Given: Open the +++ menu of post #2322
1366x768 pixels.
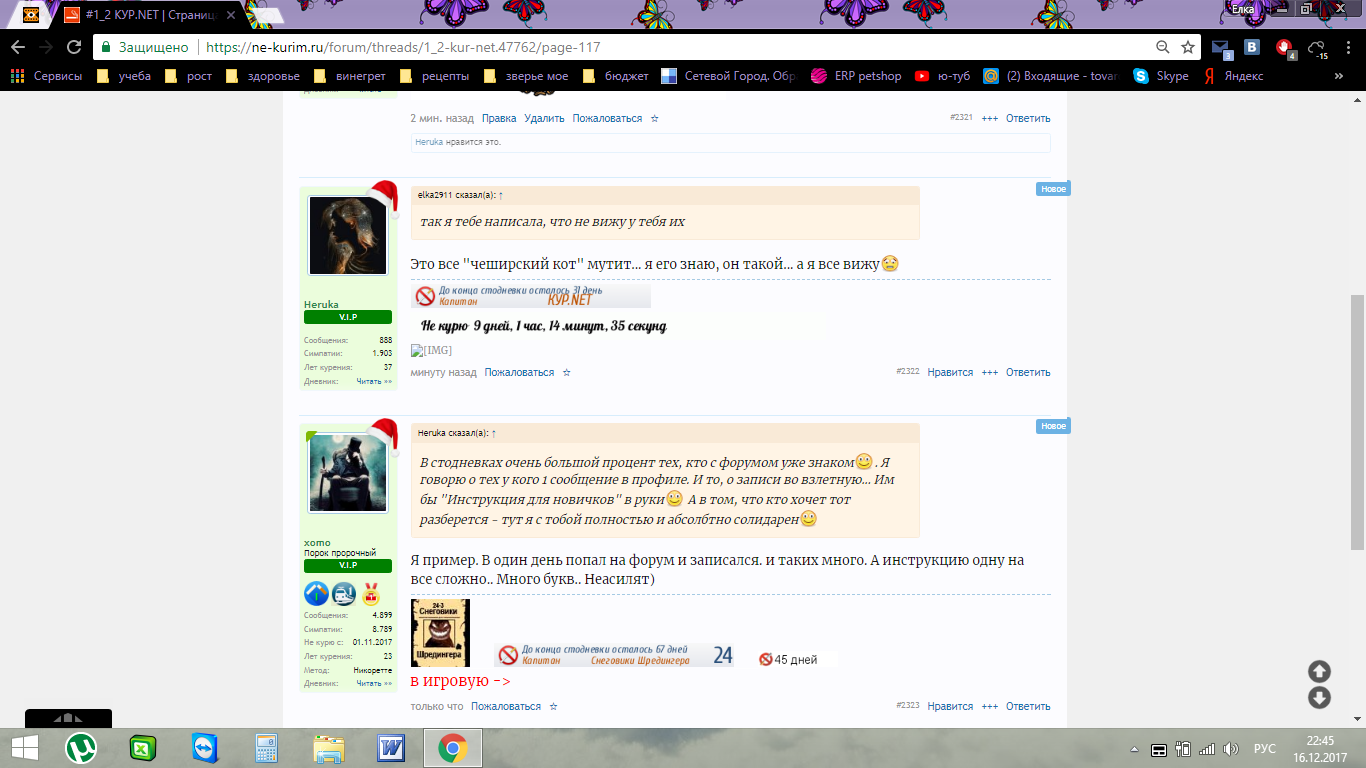Looking at the screenshot, I should point(990,372).
